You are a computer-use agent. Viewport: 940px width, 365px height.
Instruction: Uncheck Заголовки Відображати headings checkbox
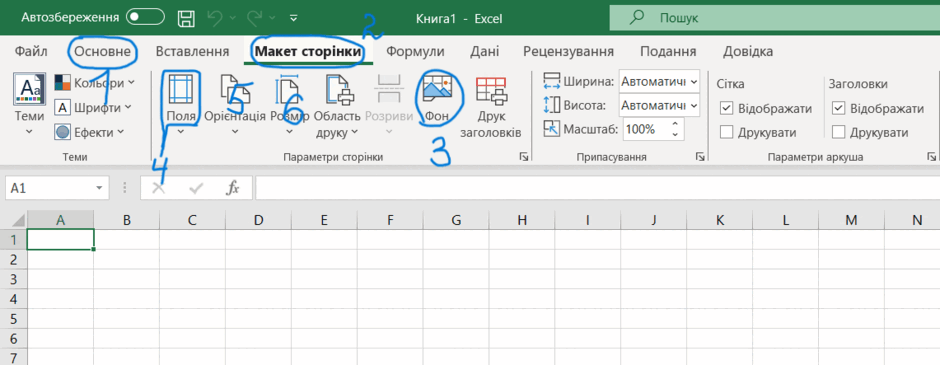tap(839, 109)
